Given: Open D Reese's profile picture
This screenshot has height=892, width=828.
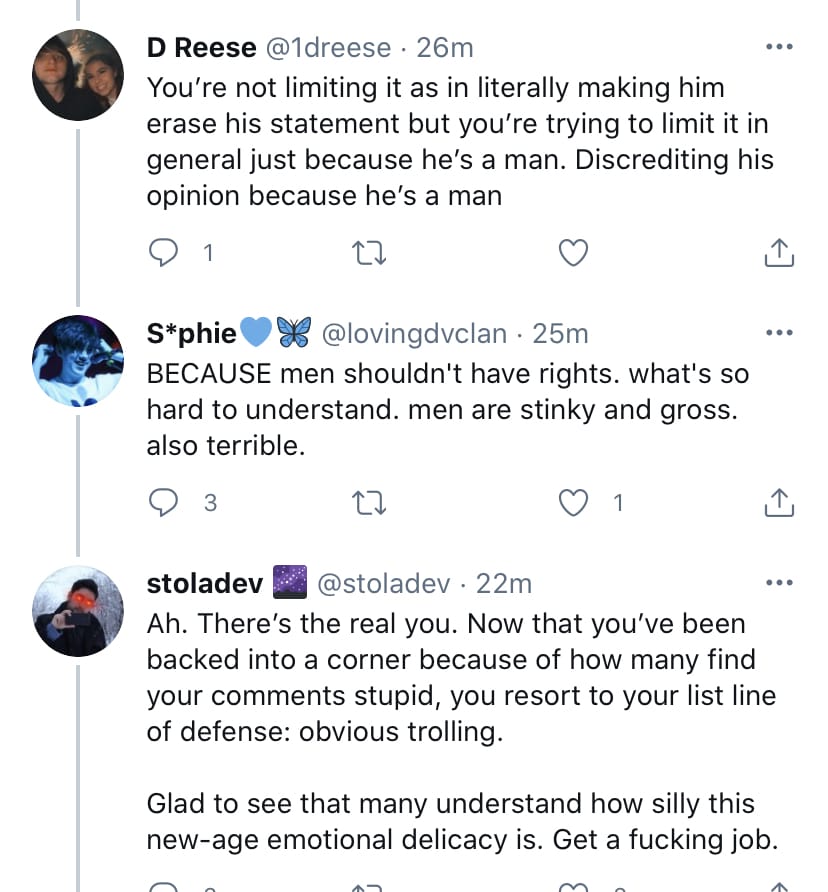Looking at the screenshot, I should click(x=78, y=75).
